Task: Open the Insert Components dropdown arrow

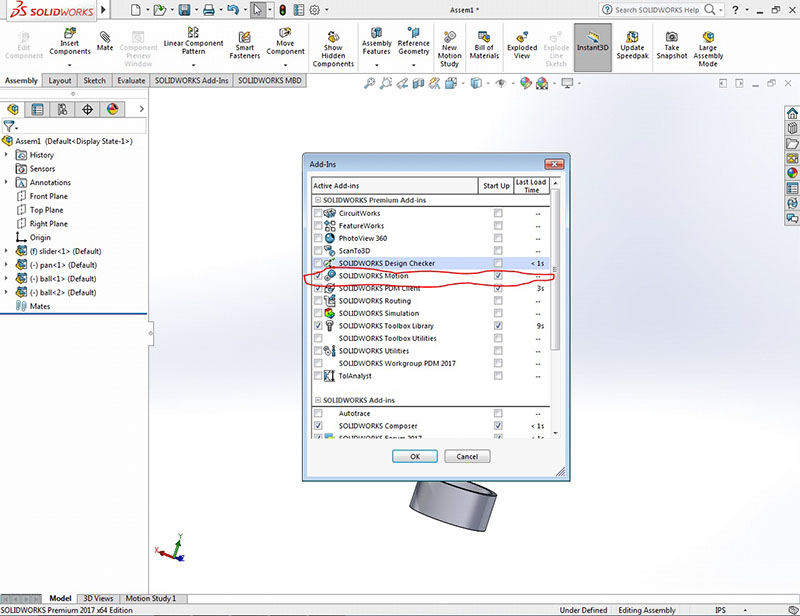Action: 69,65
